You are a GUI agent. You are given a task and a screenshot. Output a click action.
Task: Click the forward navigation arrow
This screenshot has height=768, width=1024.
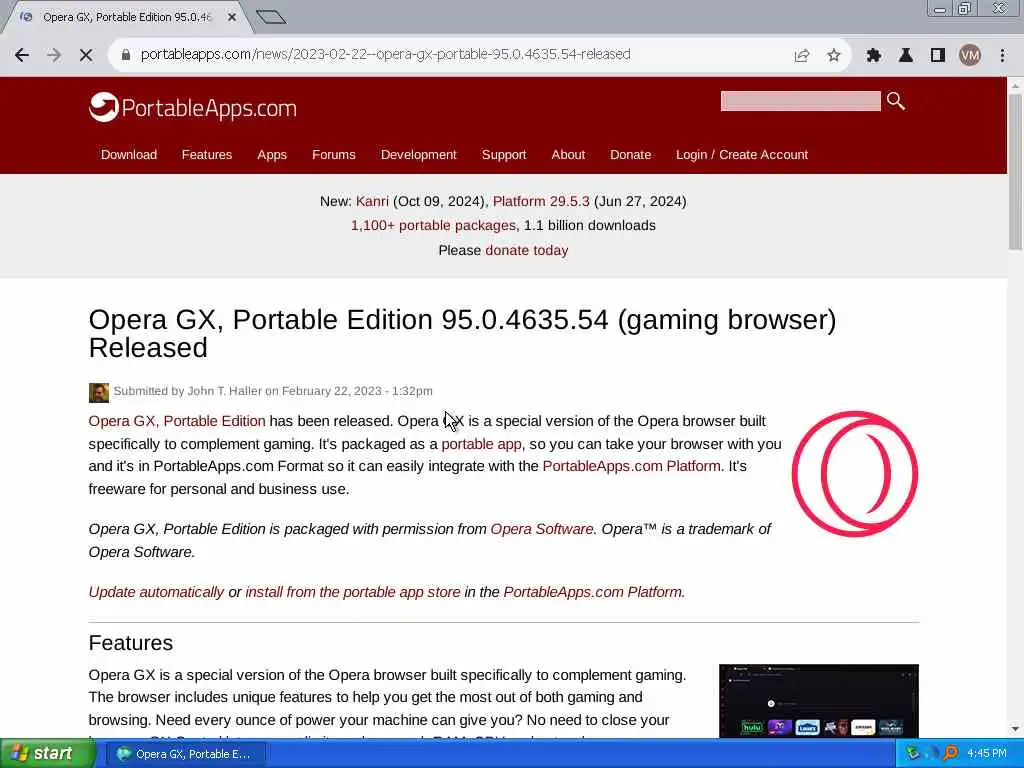tap(54, 55)
